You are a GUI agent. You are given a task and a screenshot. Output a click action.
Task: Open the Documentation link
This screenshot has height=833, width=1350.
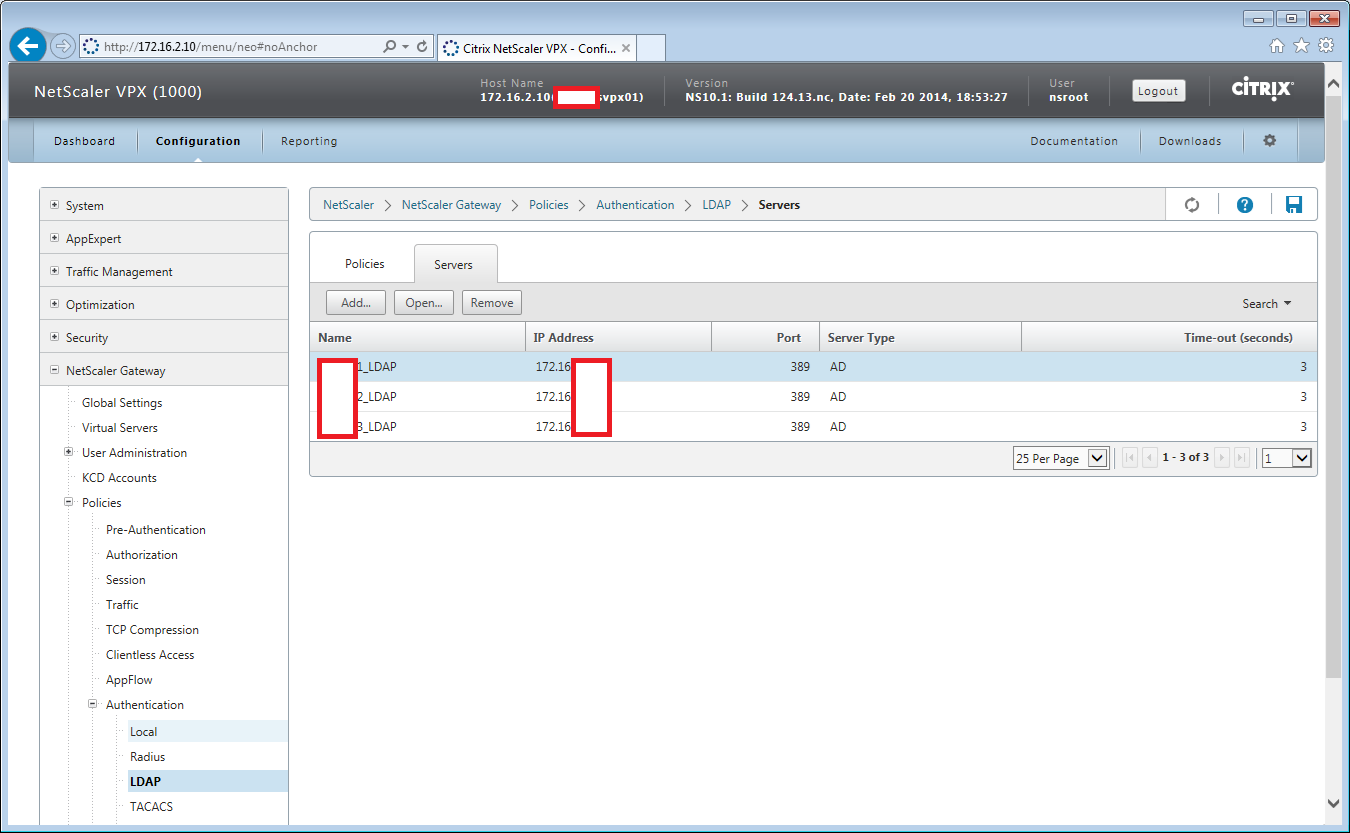[1074, 141]
